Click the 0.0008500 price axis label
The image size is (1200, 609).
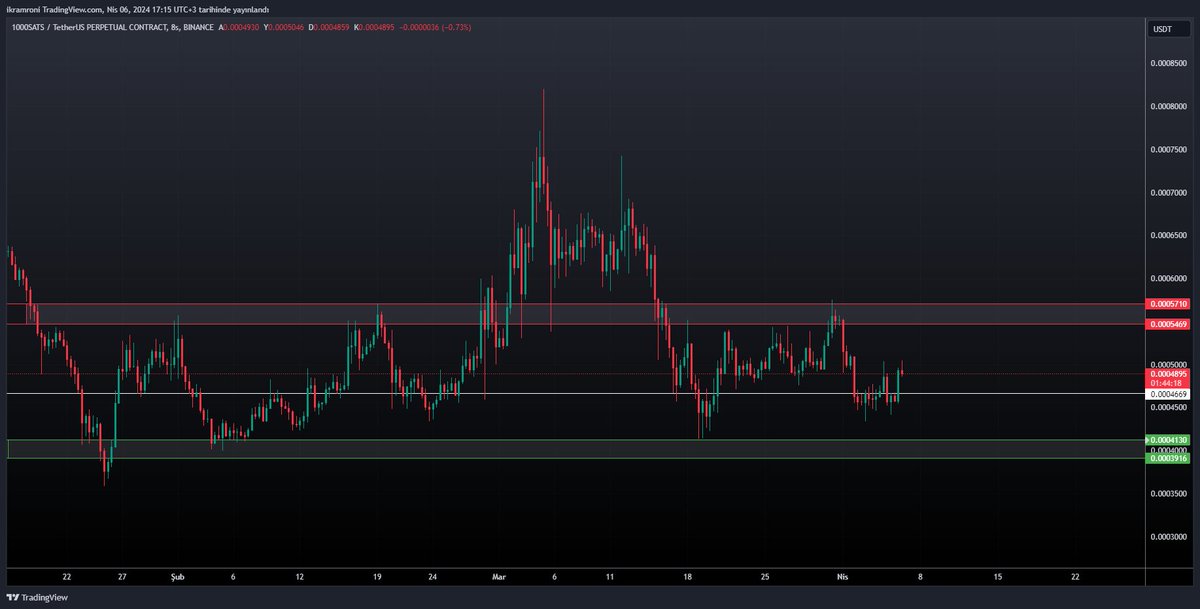pyautogui.click(x=1168, y=63)
